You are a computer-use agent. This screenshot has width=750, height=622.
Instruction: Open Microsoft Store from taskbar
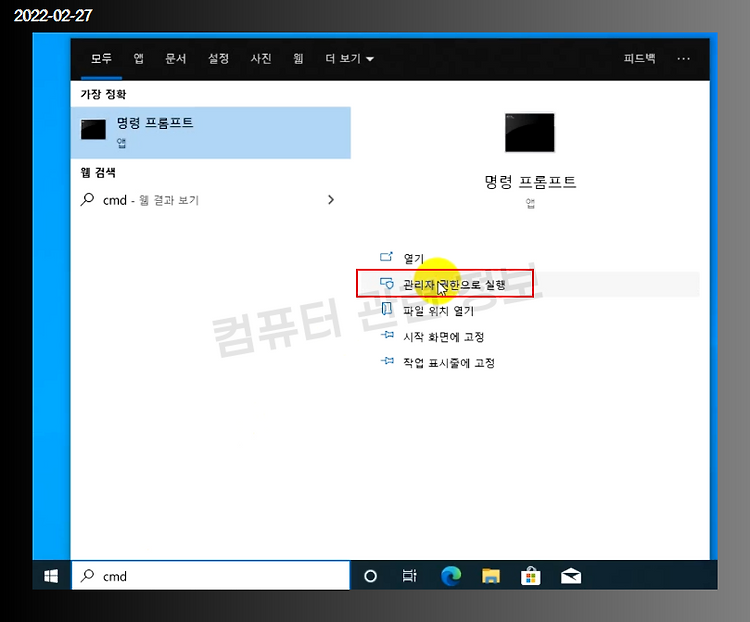point(530,576)
